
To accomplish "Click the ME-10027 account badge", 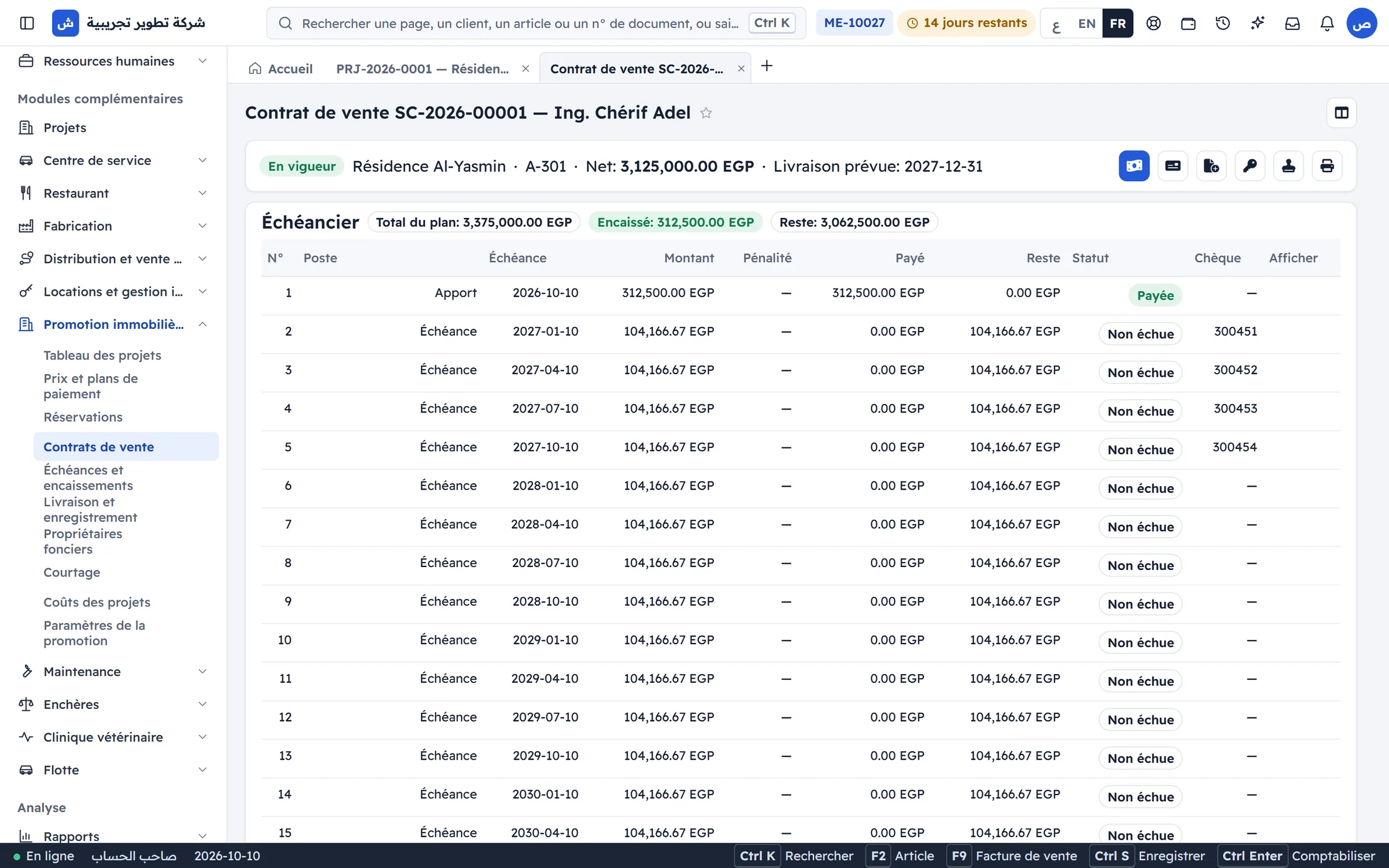I will pos(854,23).
